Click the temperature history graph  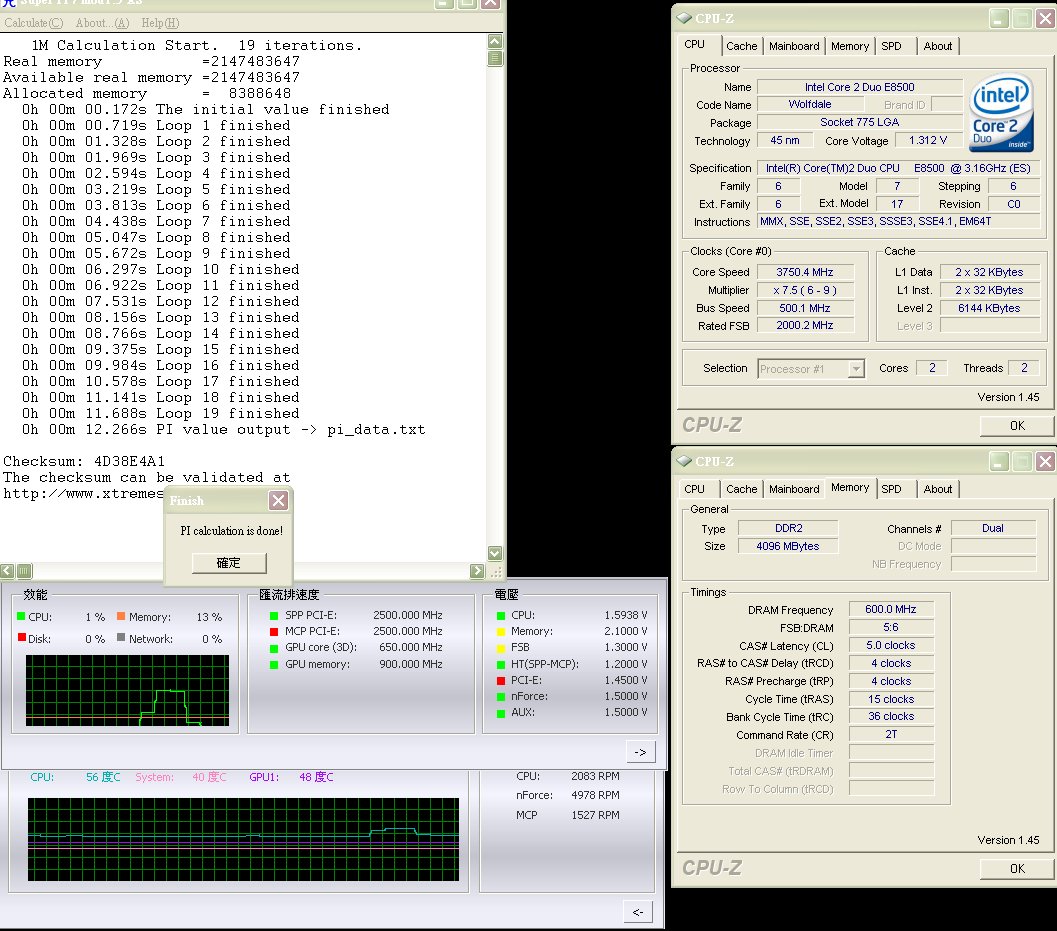(x=243, y=839)
